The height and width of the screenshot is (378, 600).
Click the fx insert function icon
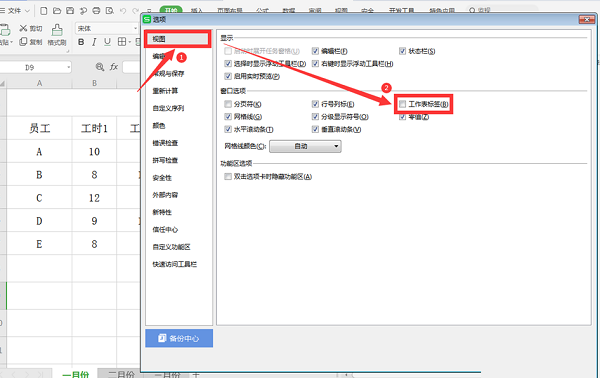114,67
